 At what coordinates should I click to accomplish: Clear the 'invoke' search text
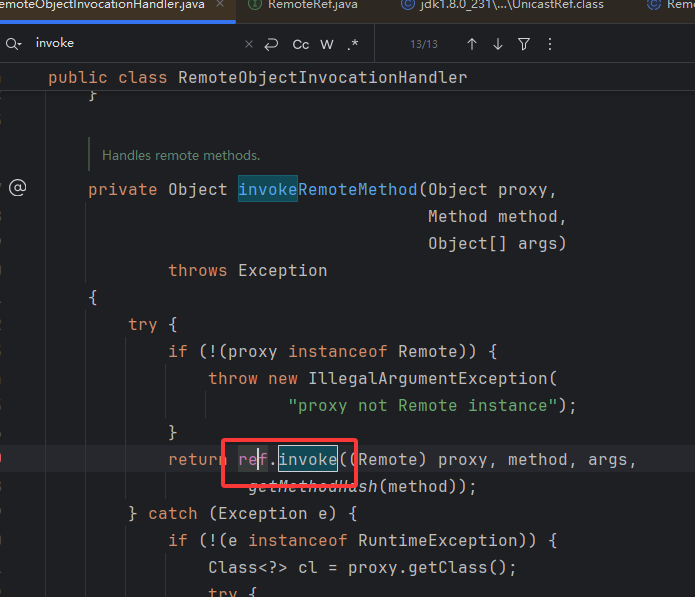(x=249, y=44)
